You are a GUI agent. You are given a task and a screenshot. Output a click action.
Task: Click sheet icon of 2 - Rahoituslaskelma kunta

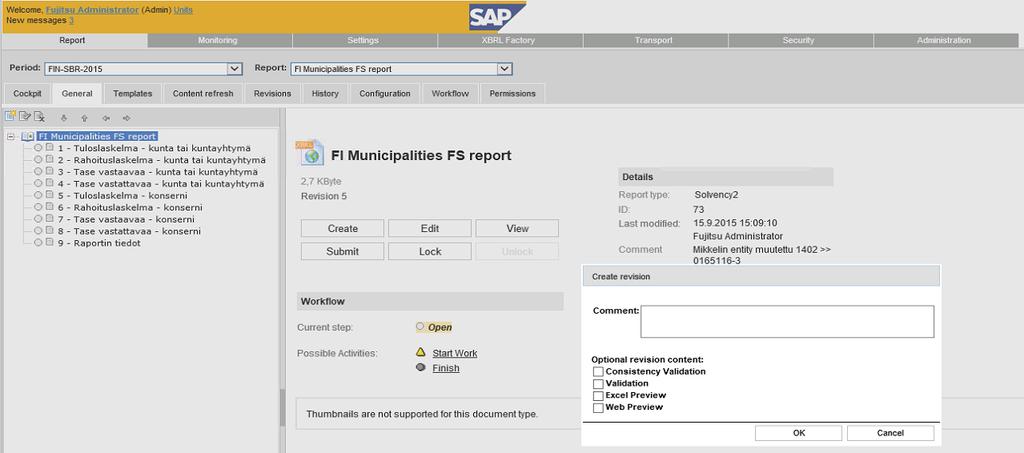click(50, 160)
